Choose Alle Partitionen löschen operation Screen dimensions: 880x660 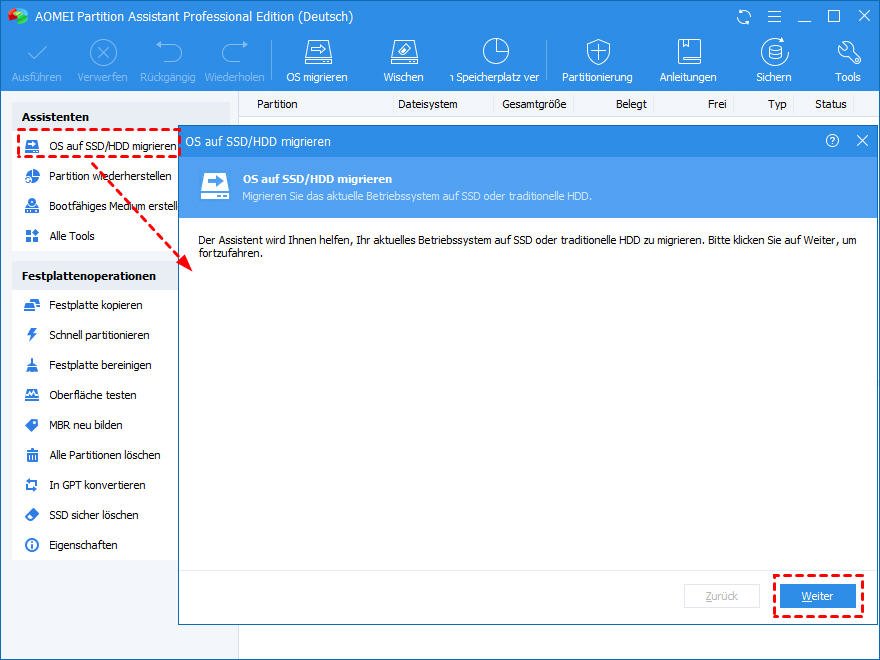click(95, 455)
